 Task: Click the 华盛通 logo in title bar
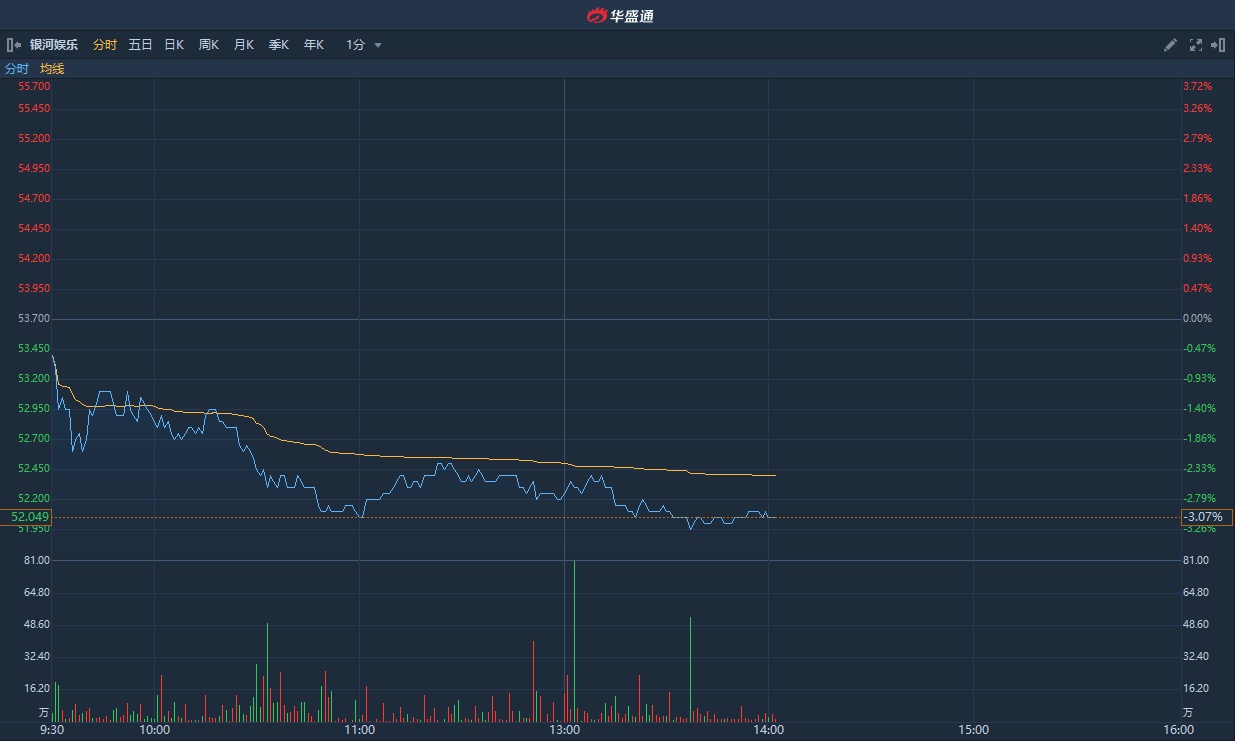tap(618, 15)
